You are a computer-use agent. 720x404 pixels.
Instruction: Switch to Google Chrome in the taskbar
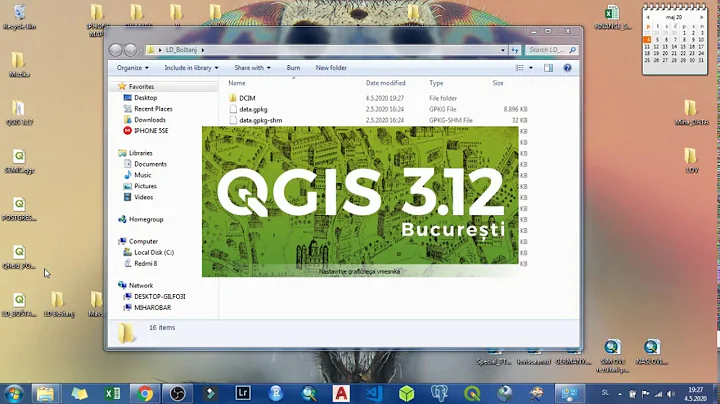click(145, 393)
